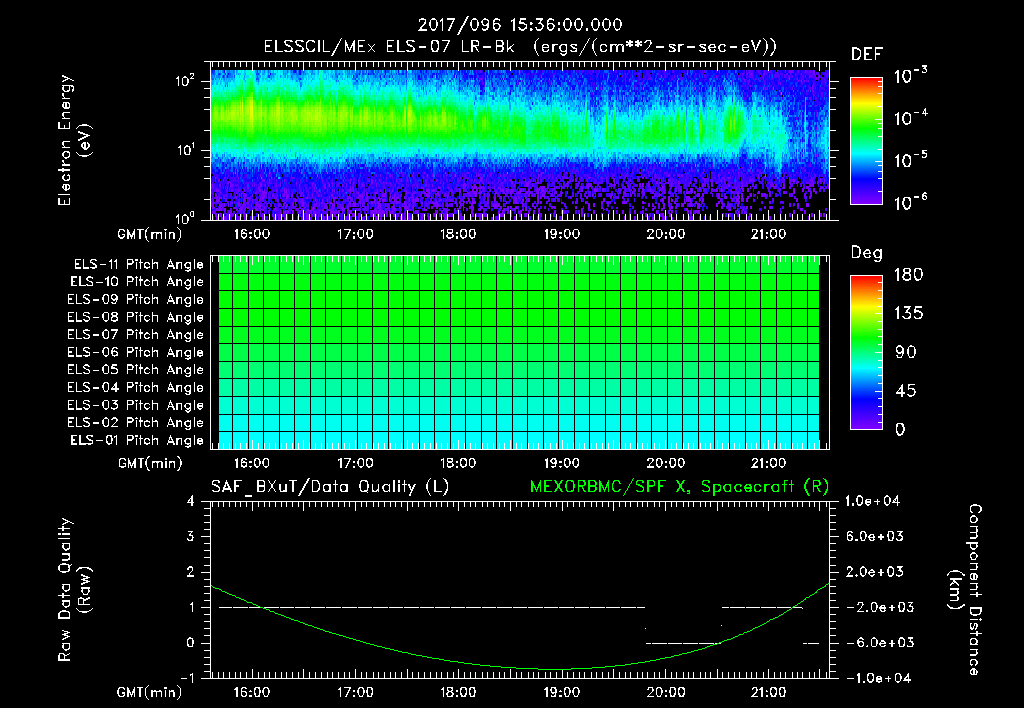The height and width of the screenshot is (708, 1024).
Task: Select the ELS-02 Pitch Angle row label
Action: point(136,423)
